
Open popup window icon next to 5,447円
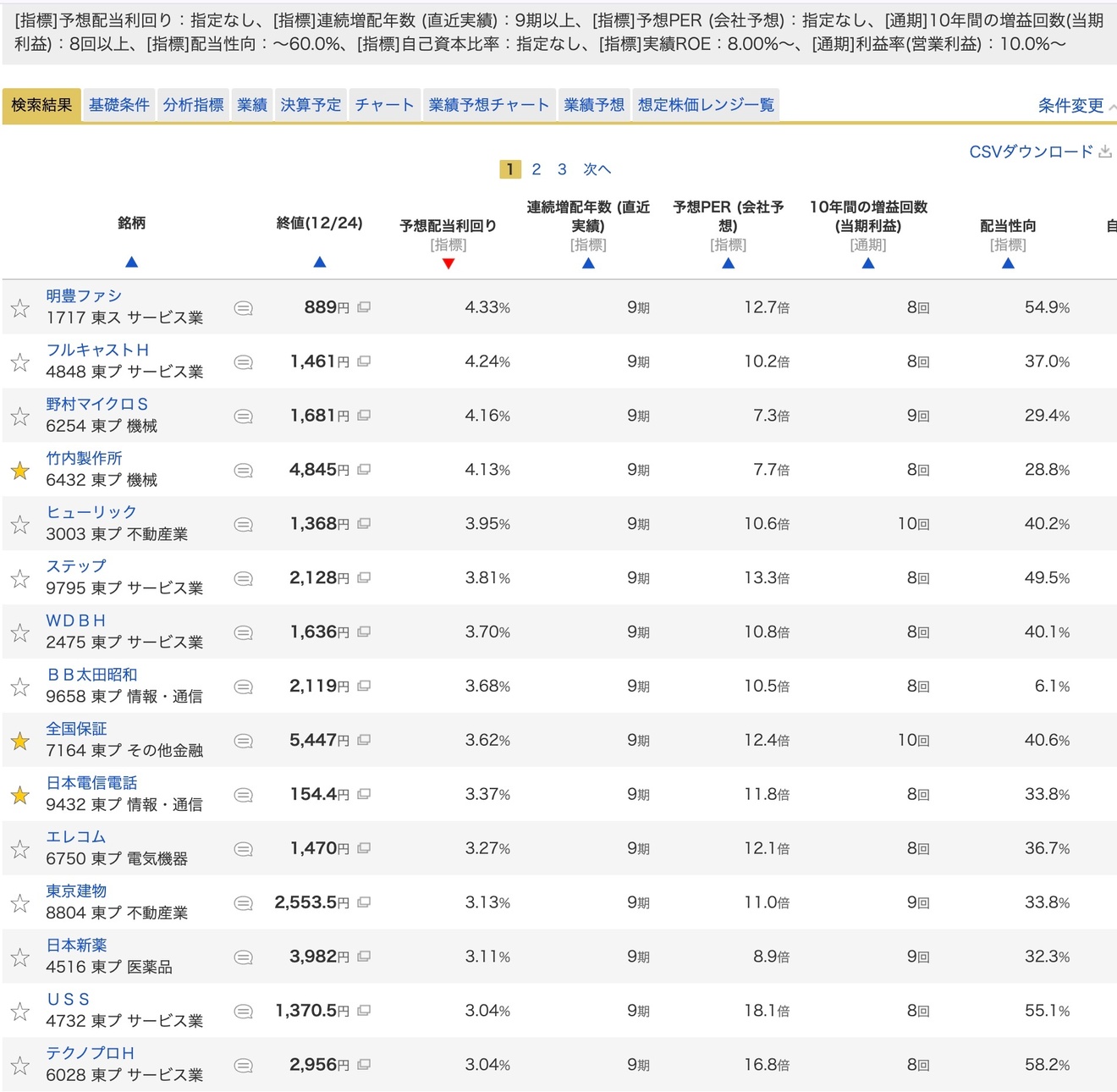(364, 740)
